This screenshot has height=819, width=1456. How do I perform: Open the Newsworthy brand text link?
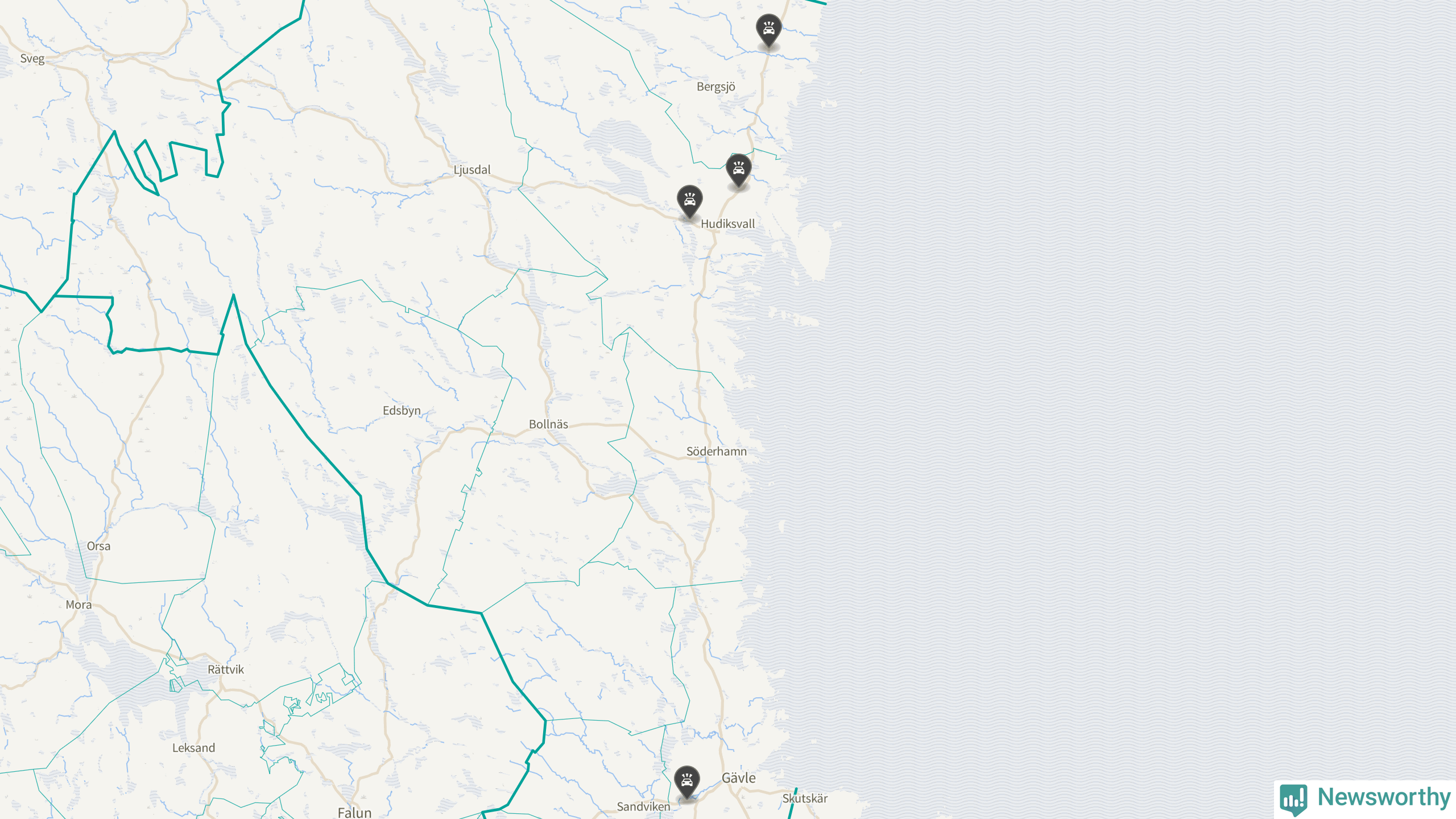pyautogui.click(x=1384, y=797)
